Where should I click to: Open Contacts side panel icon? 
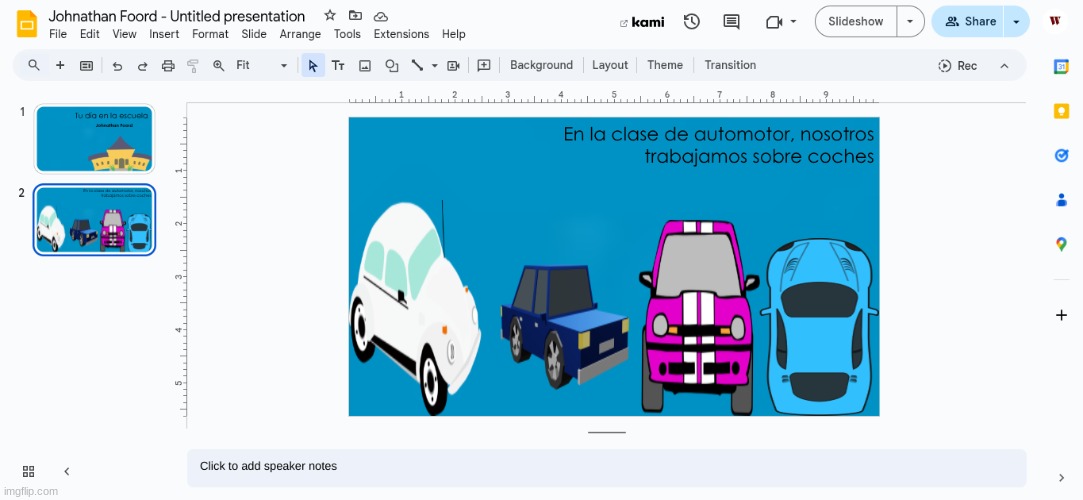click(x=1061, y=200)
